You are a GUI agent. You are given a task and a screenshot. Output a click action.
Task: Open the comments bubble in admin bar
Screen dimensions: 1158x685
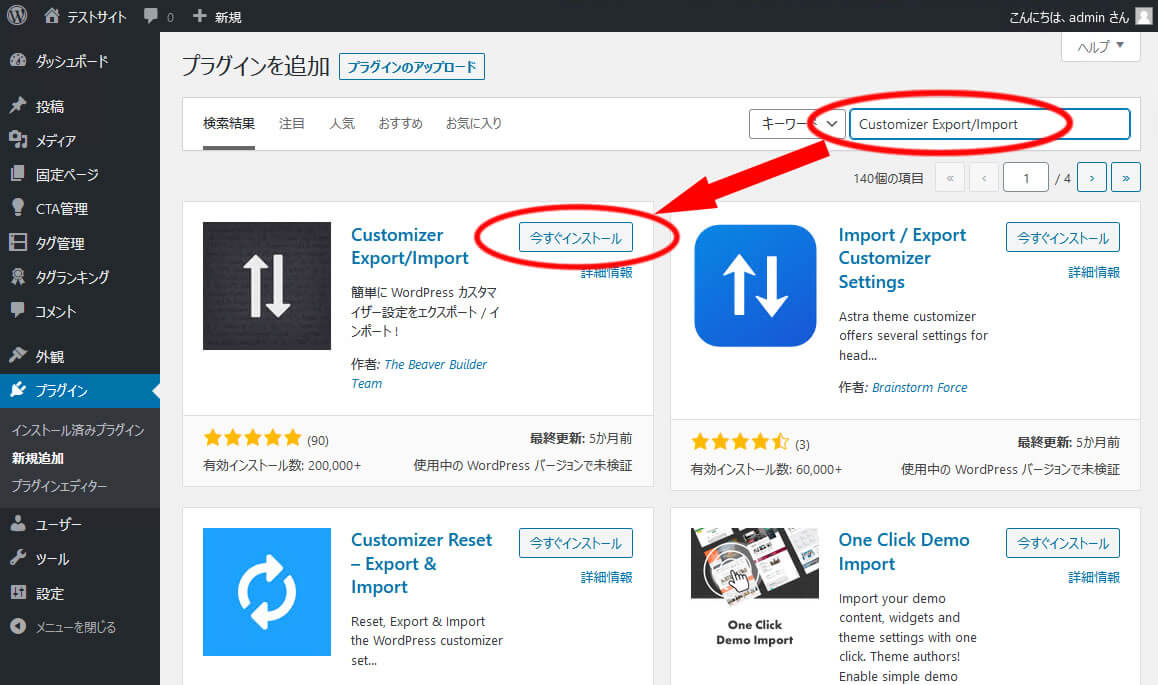[151, 16]
